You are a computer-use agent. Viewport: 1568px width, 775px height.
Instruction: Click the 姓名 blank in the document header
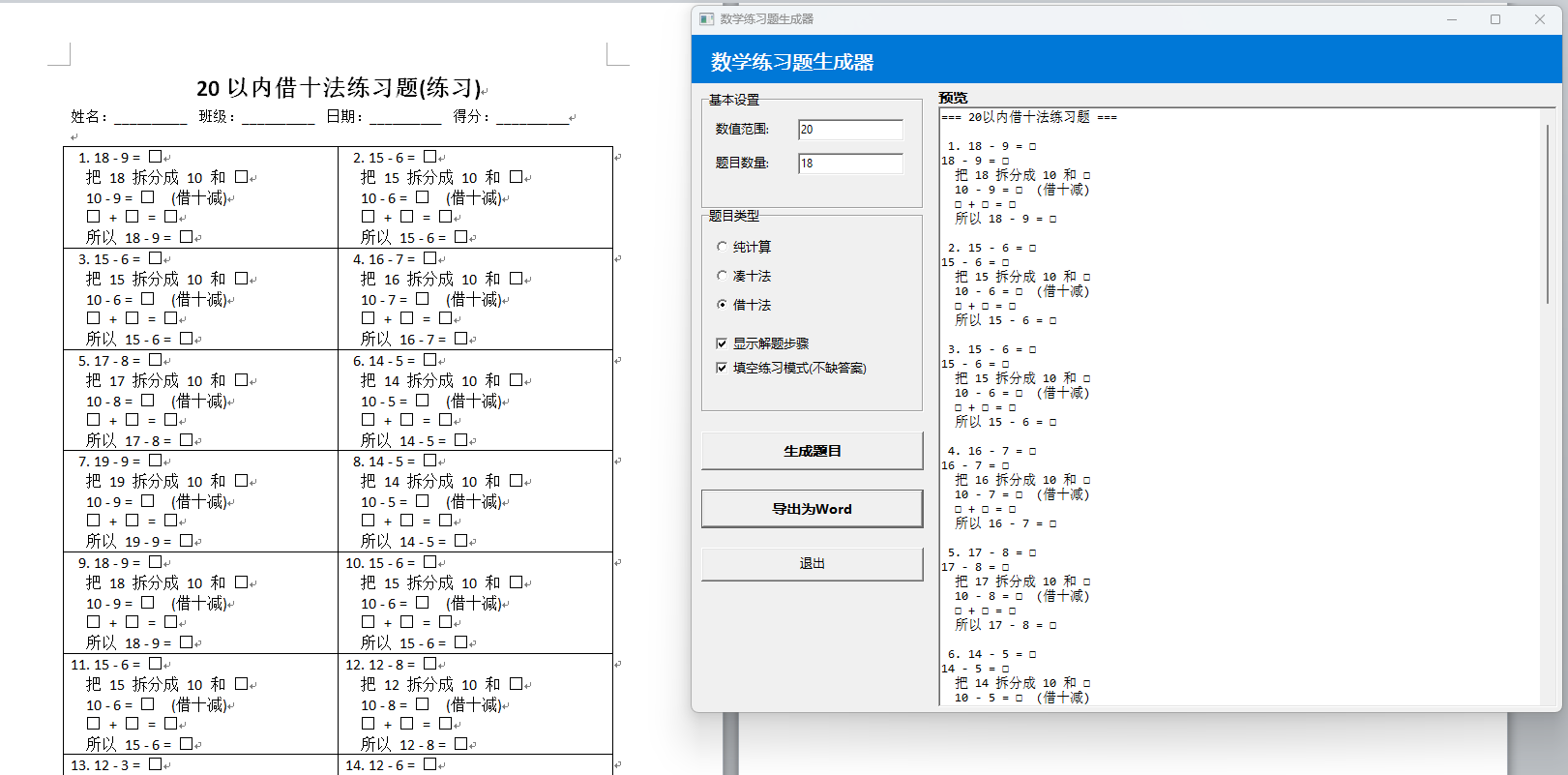151,117
